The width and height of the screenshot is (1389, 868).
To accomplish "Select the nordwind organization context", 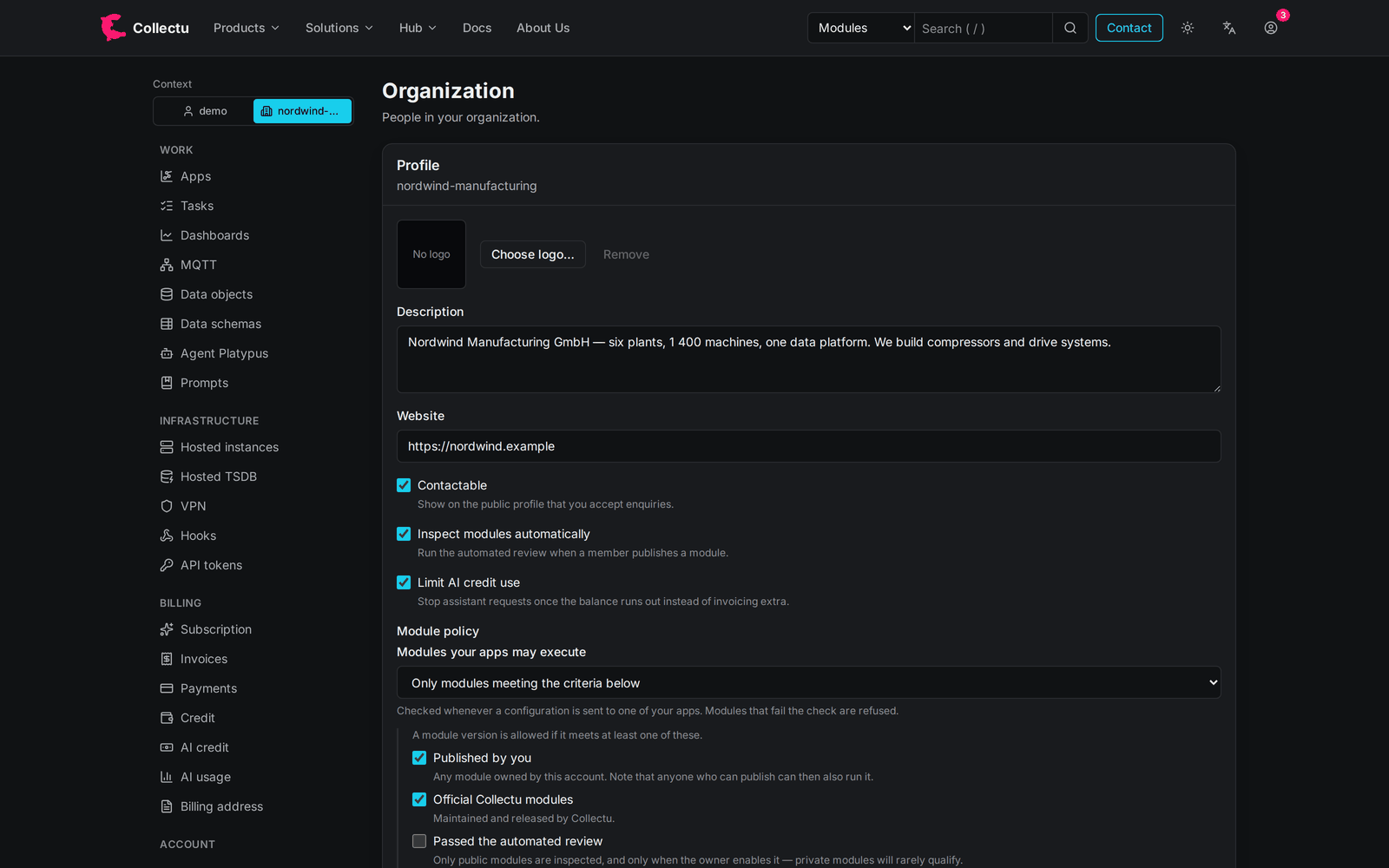I will (x=302, y=111).
